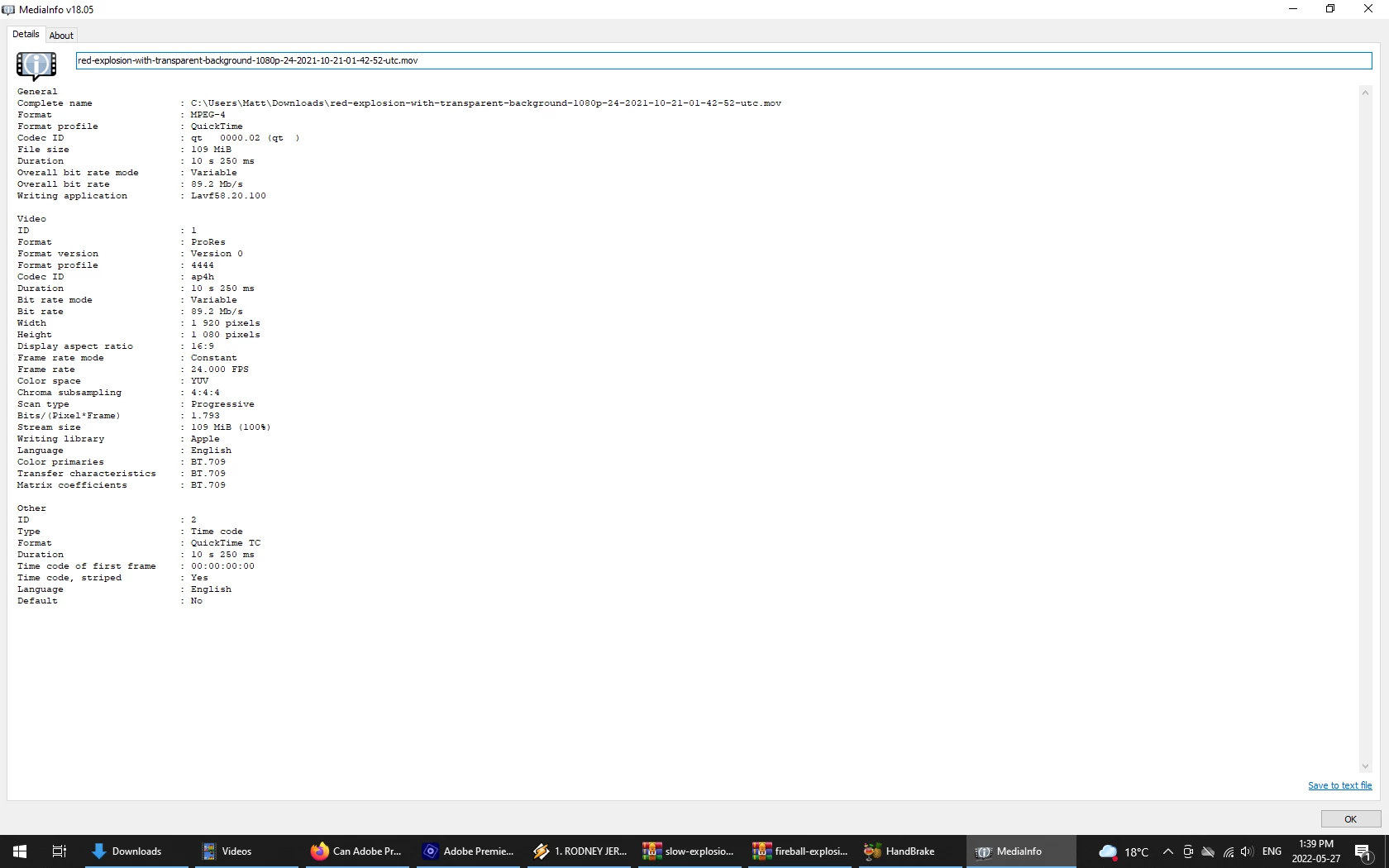1389x868 pixels.
Task: Open the notification center icon
Action: click(x=1364, y=851)
